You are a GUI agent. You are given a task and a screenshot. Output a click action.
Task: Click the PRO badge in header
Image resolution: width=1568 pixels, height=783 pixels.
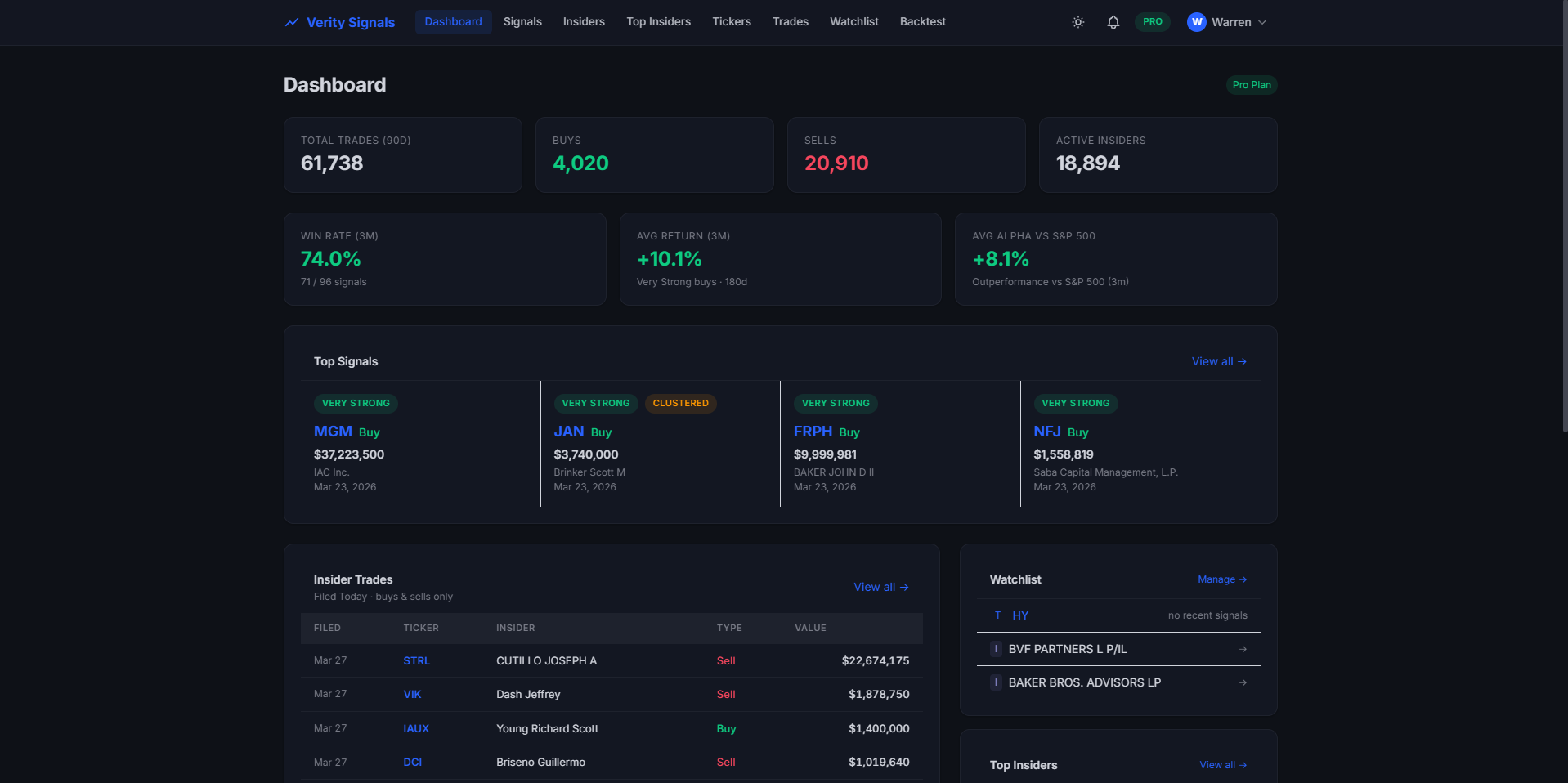(x=1152, y=22)
